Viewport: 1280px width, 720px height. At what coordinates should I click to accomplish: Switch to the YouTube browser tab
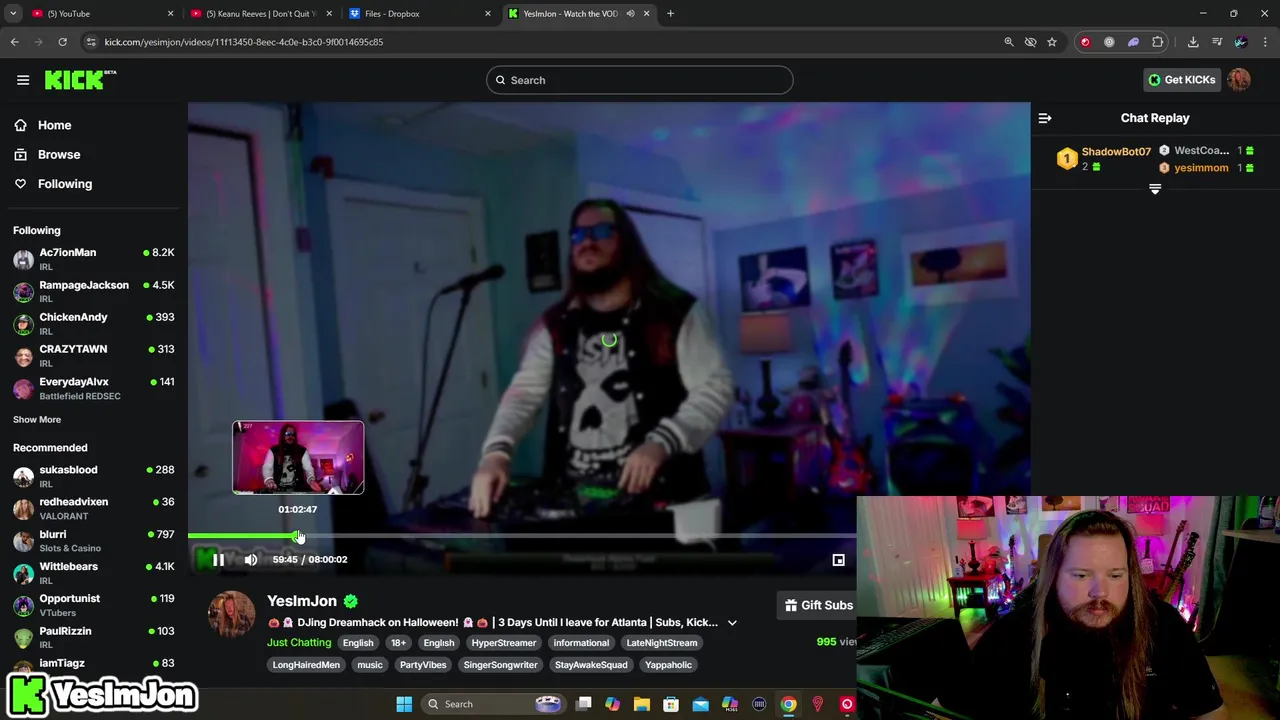coord(101,13)
